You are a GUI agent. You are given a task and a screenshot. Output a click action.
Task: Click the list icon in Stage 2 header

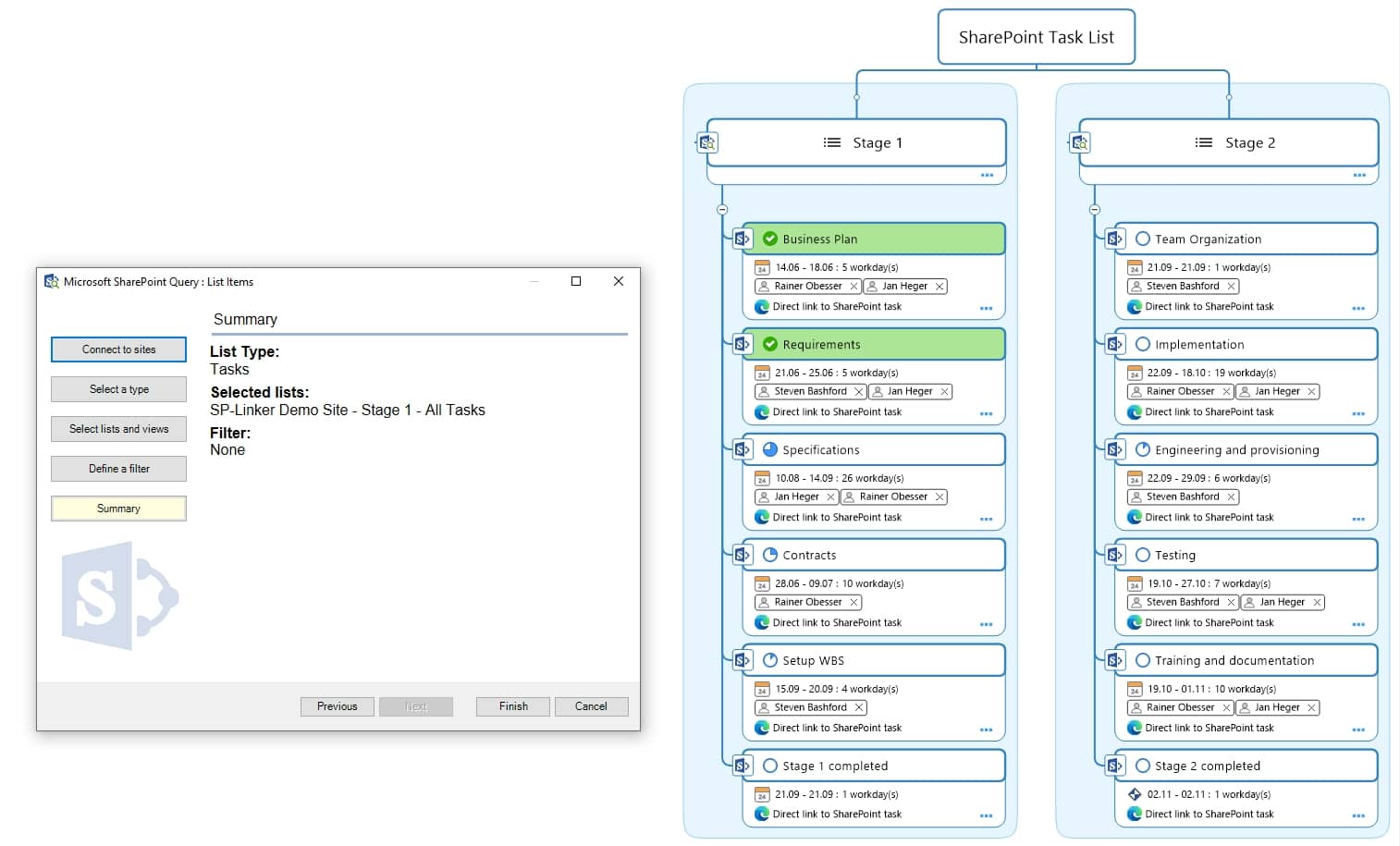[1203, 142]
